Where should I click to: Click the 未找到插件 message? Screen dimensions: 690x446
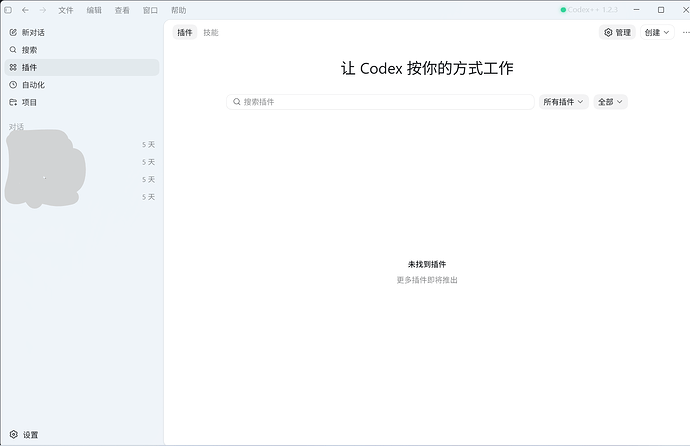point(427,264)
